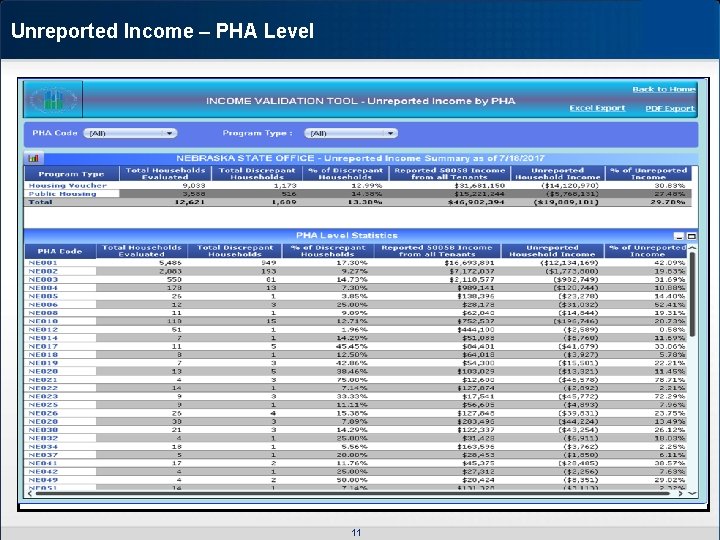Maximize the PHA Level Statistics panel
The image size is (720, 540).
point(691,236)
